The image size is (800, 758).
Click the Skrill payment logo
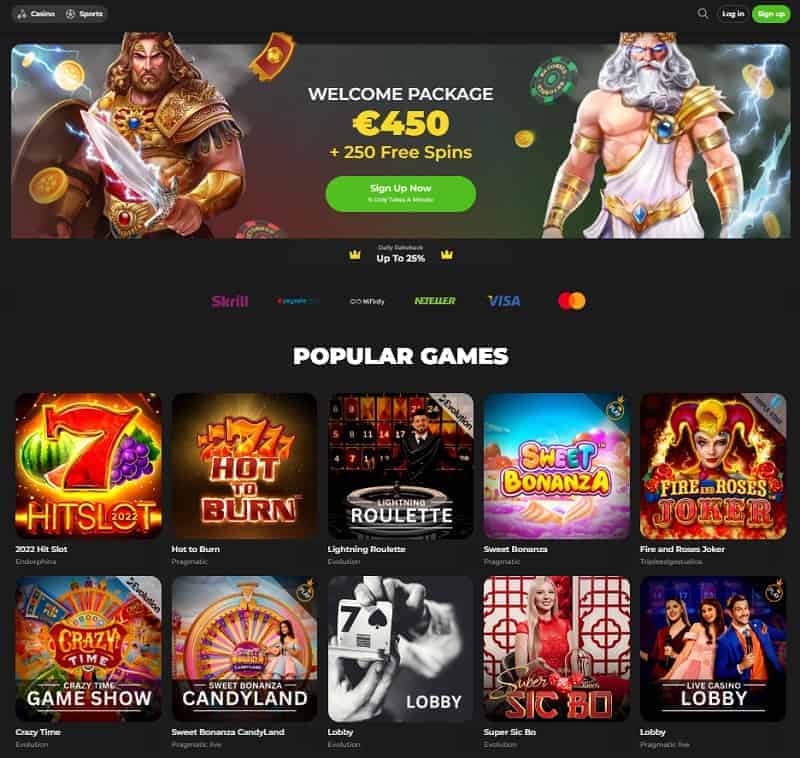click(230, 301)
